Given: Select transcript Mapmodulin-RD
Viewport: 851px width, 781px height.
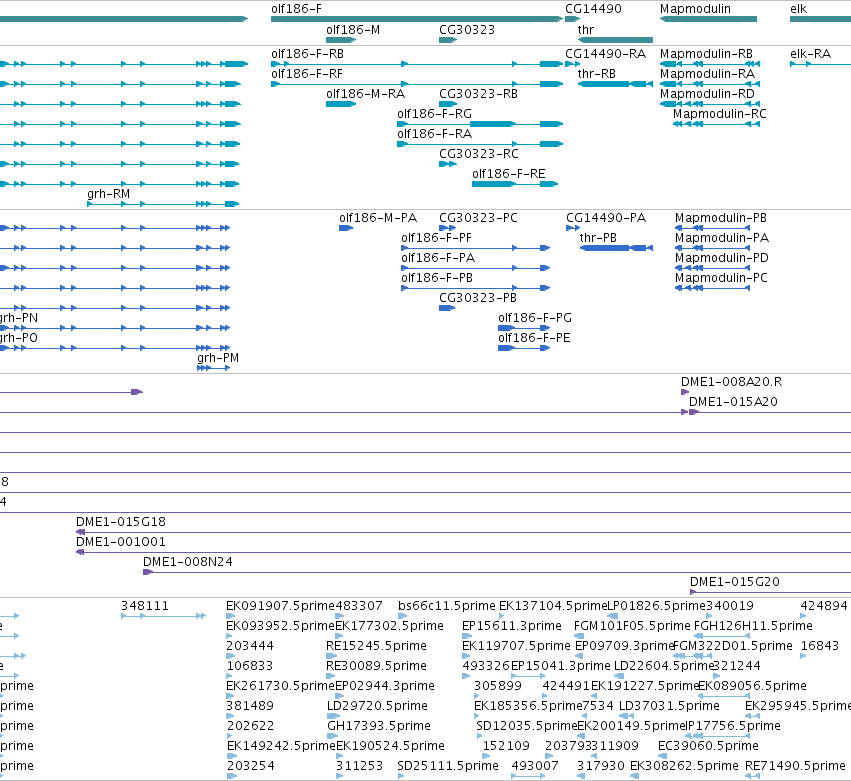Looking at the screenshot, I should tap(710, 104).
